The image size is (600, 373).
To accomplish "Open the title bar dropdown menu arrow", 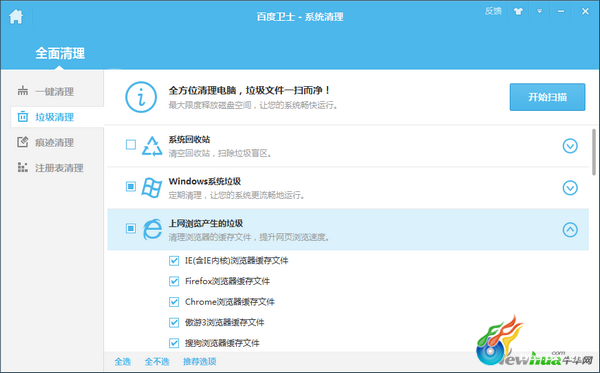I will tap(540, 11).
